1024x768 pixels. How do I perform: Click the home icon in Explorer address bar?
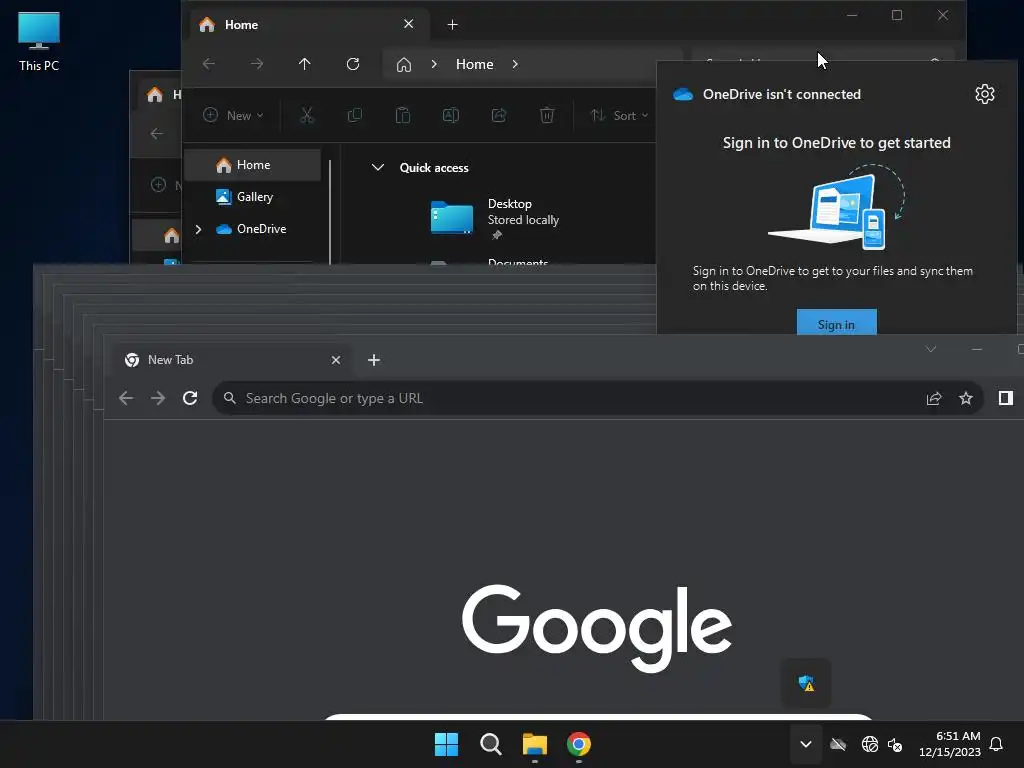click(x=404, y=65)
